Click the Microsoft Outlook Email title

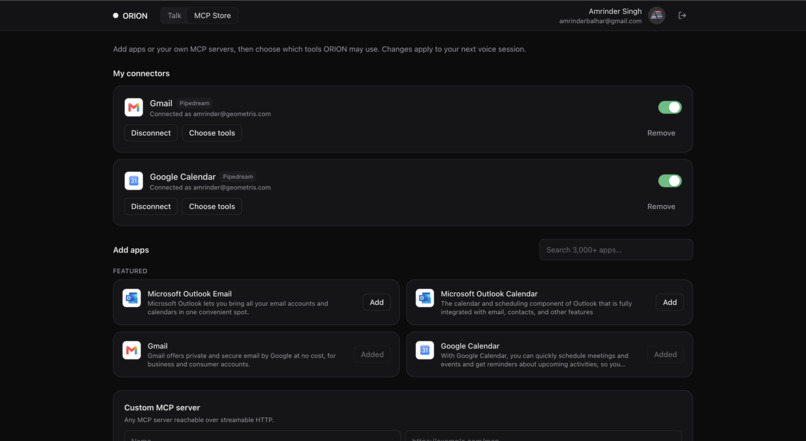190,294
